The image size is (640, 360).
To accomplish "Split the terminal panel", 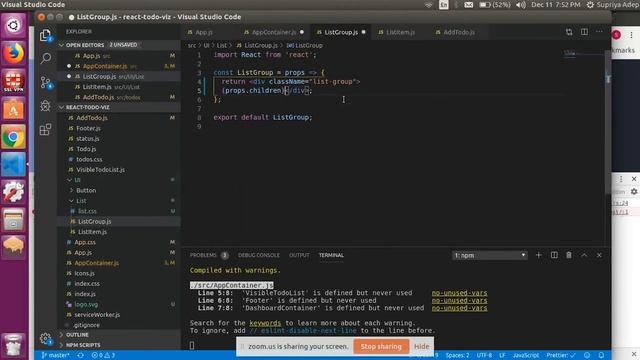I will point(554,255).
